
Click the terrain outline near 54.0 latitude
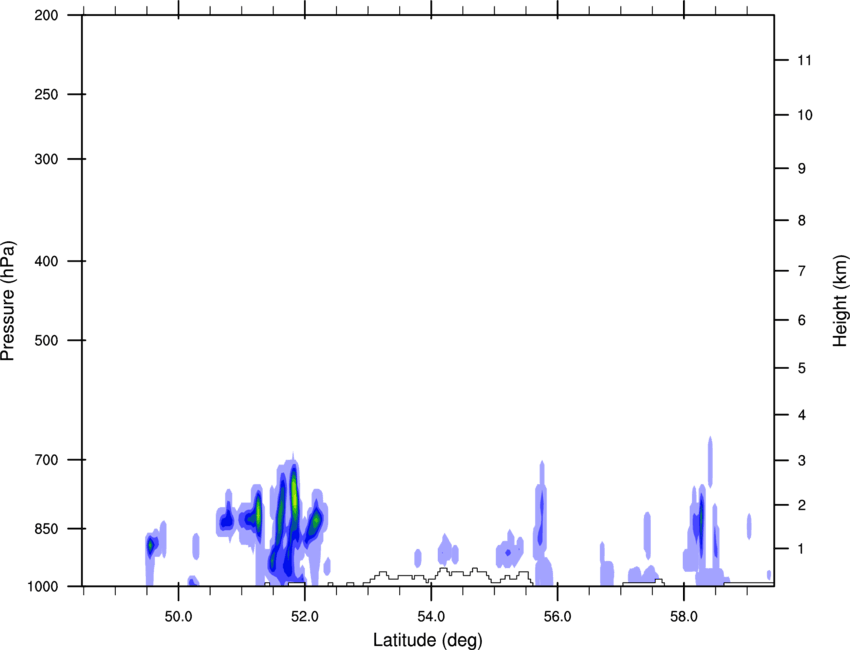coord(448,575)
